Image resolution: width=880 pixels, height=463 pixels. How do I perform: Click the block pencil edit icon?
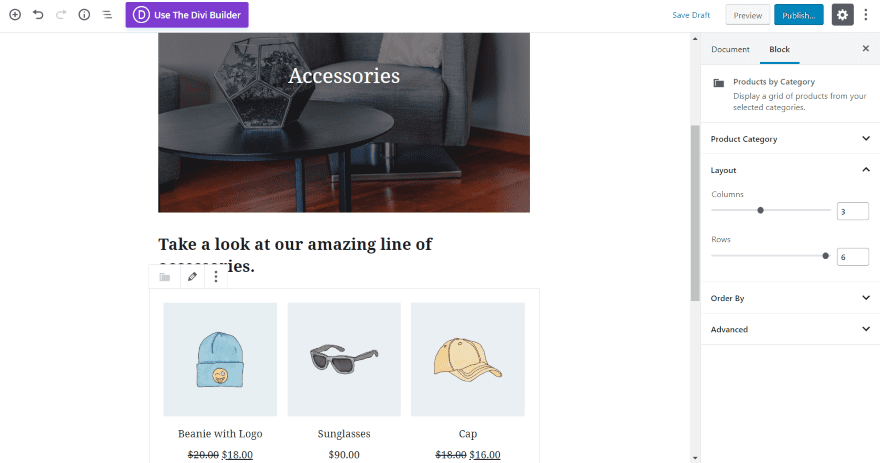click(x=192, y=277)
